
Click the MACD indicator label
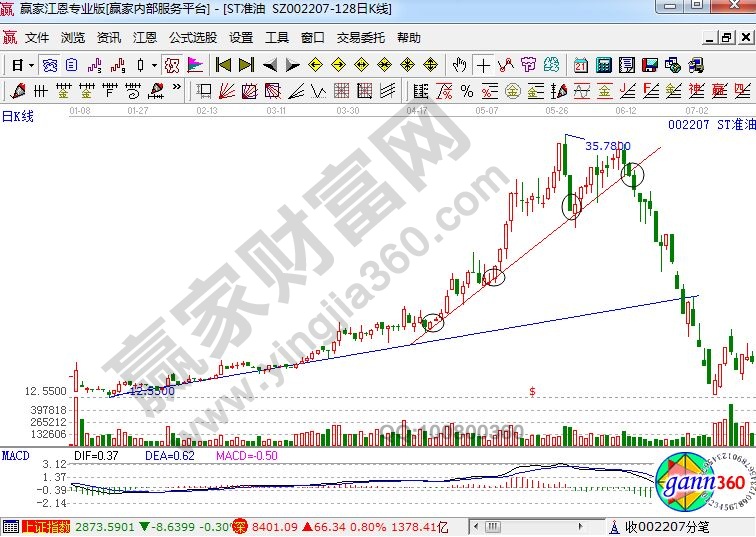pos(15,455)
